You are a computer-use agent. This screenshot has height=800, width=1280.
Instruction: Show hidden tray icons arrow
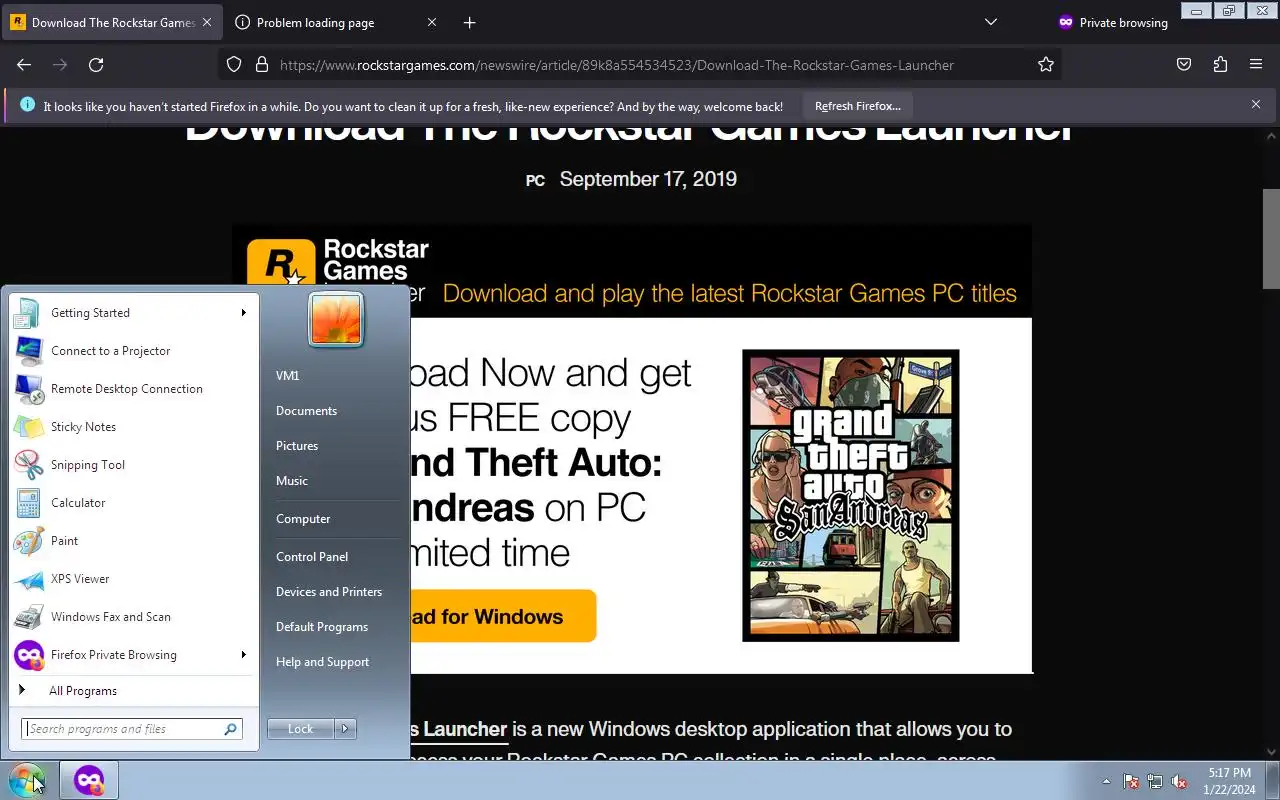tap(1106, 781)
